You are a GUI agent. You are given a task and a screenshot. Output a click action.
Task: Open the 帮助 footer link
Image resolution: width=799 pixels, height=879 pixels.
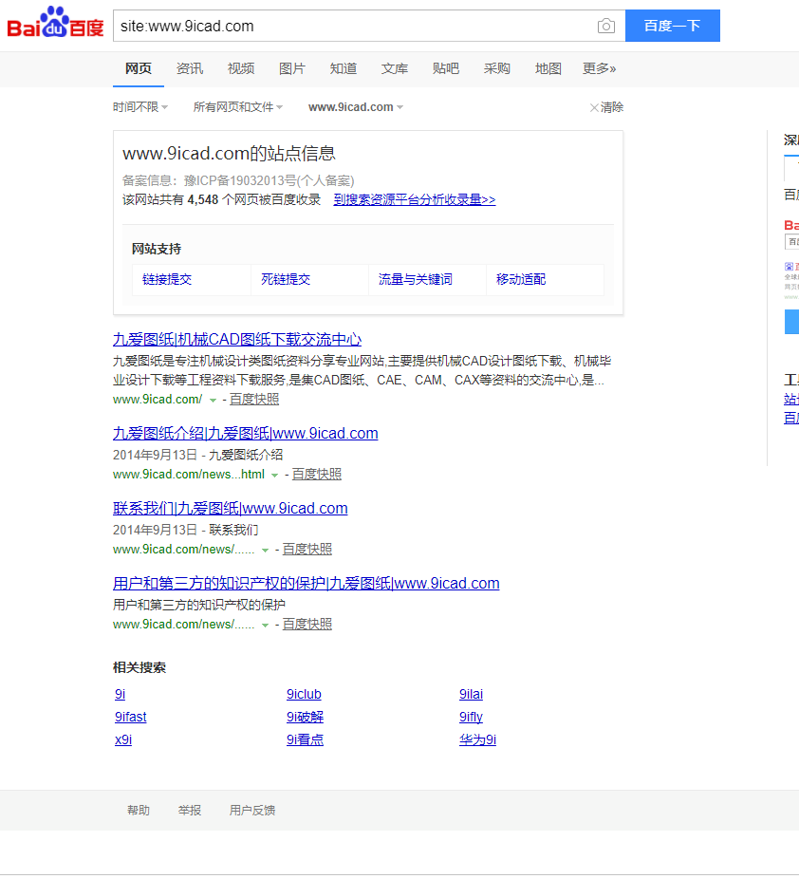coord(138,811)
